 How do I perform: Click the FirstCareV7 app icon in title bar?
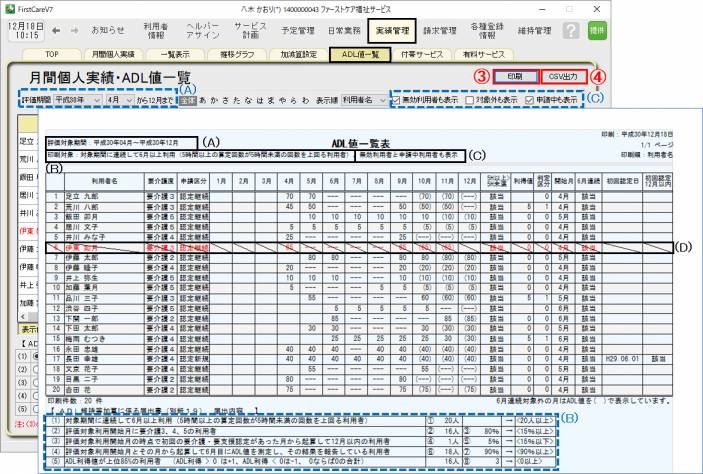click(x=7, y=6)
